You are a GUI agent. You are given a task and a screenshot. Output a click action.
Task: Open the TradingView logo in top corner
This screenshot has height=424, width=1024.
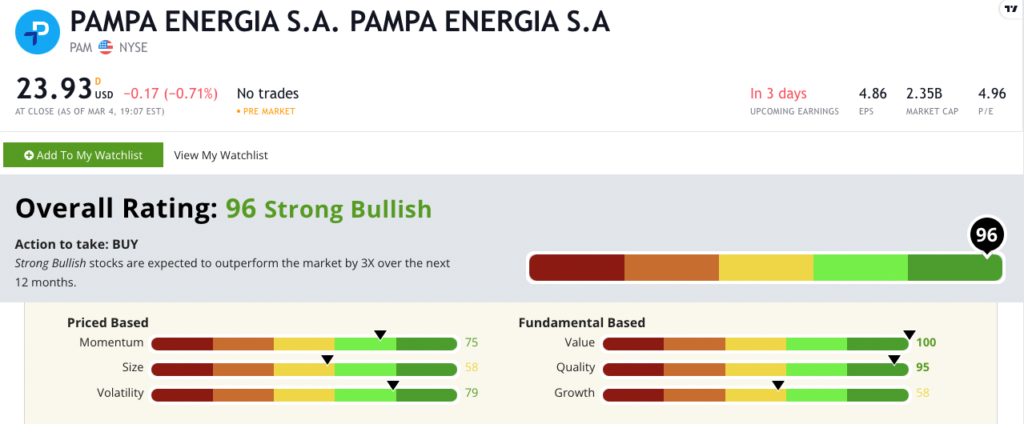(x=1009, y=8)
